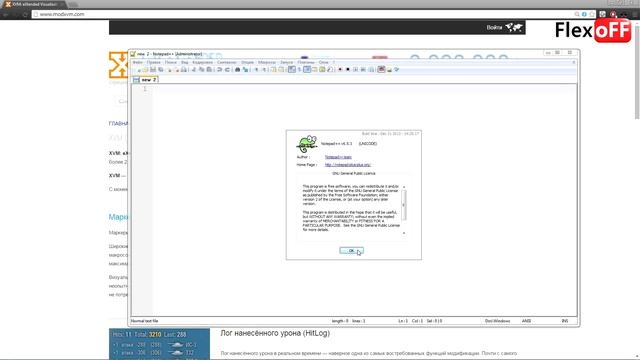
Task: Toggle INS insert mode in status bar
Action: coord(565,321)
